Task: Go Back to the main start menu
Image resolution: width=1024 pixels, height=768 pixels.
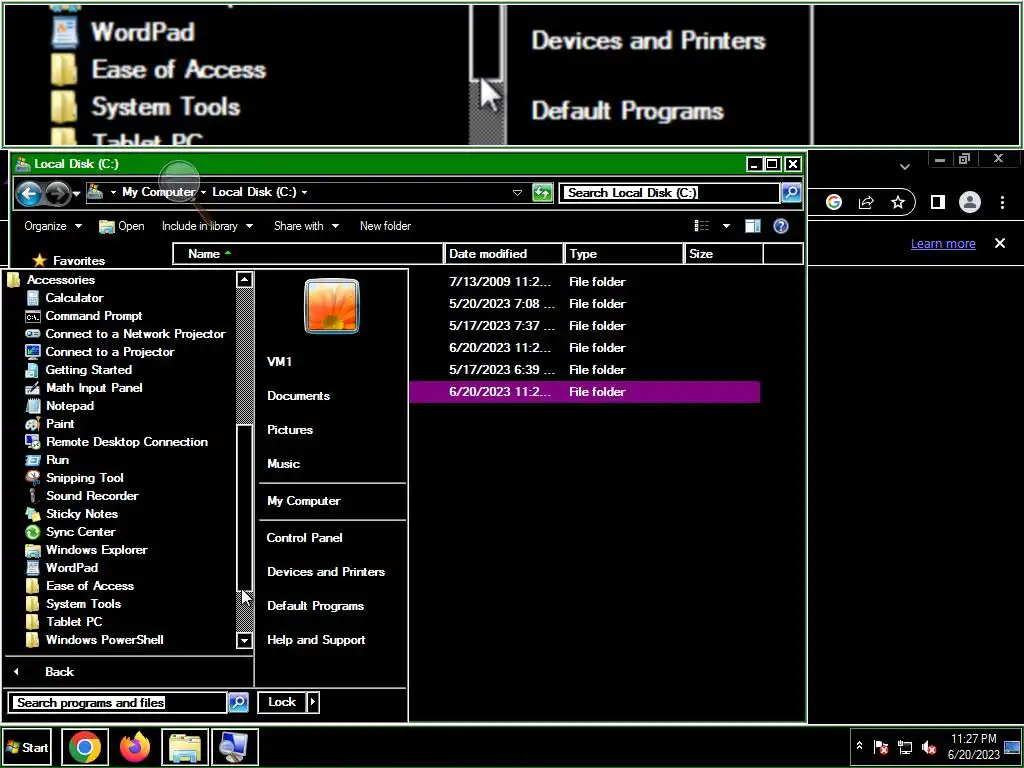Action: pos(59,671)
